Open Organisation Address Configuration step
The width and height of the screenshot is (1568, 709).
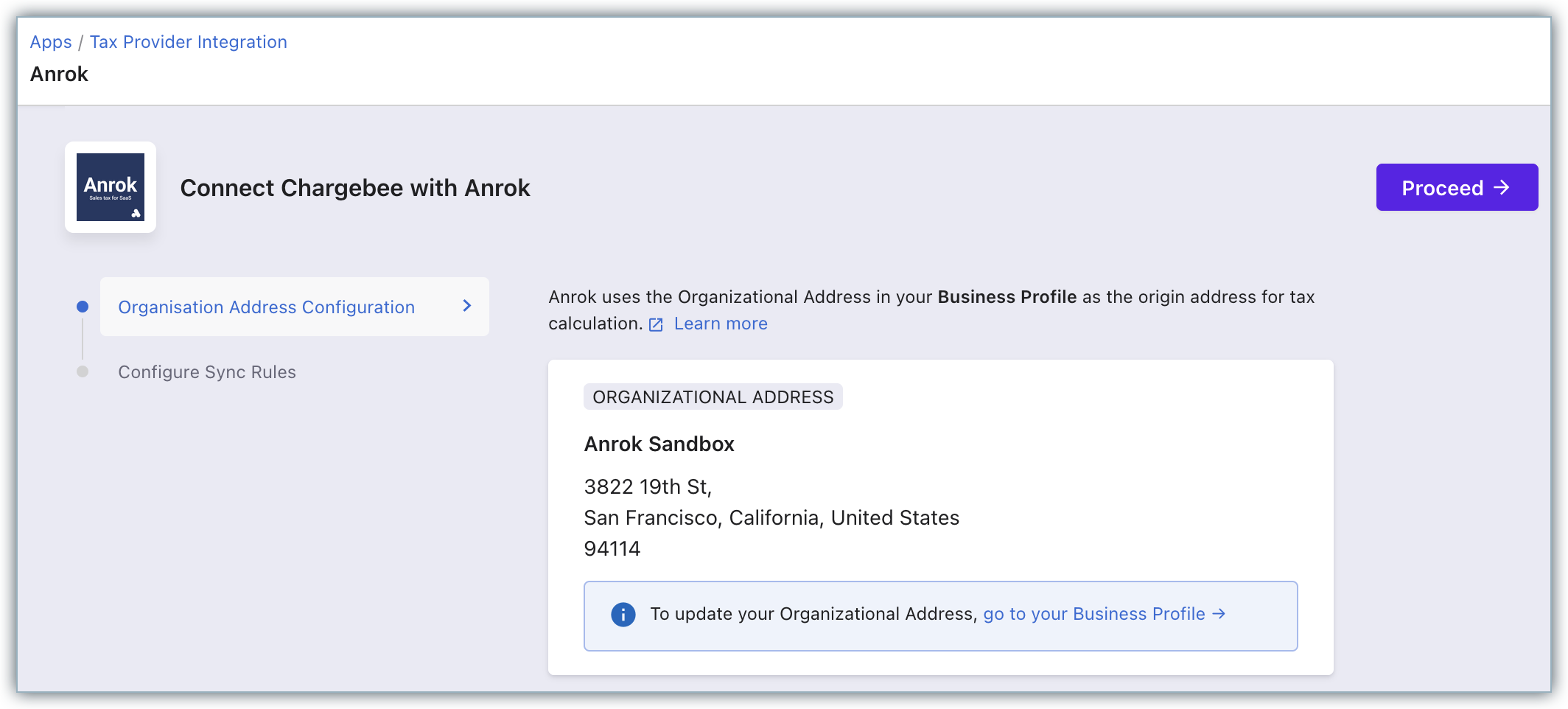pos(266,307)
